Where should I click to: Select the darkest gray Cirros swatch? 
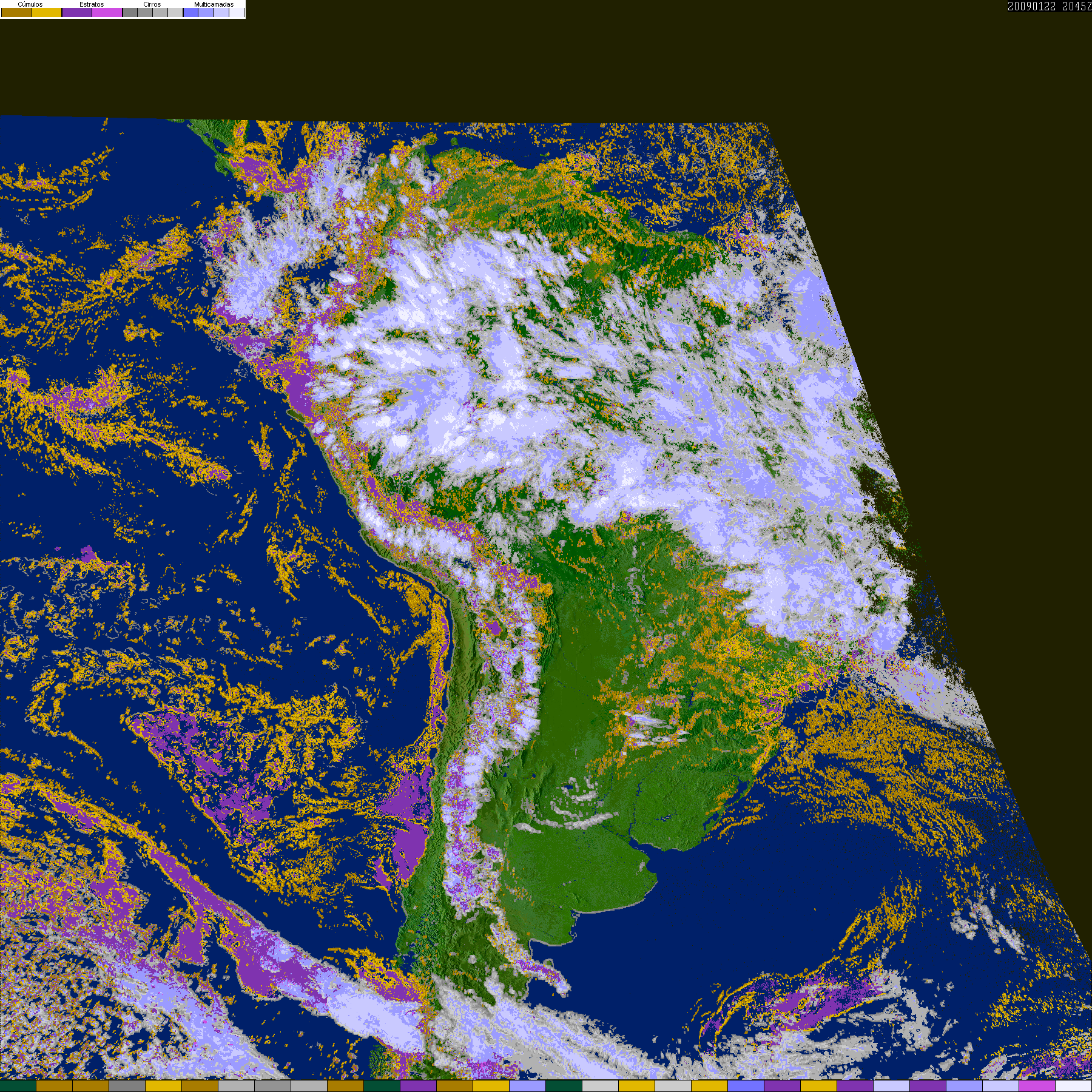(x=130, y=12)
